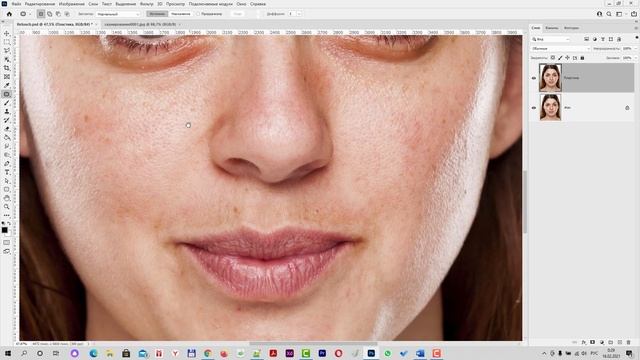Select the Gradient tool

click(7, 138)
